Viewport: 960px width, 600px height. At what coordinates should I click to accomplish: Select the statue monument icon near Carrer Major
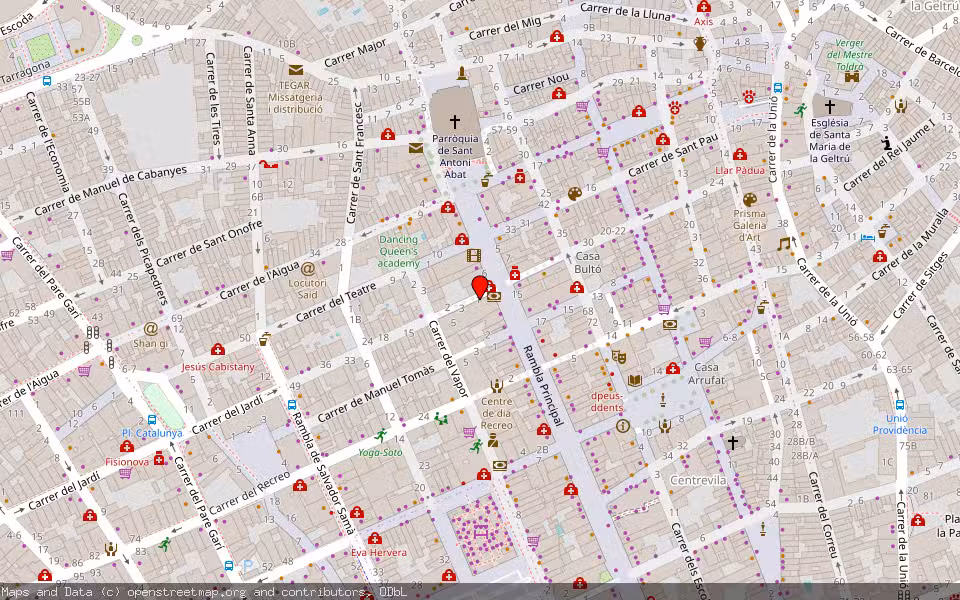click(462, 73)
